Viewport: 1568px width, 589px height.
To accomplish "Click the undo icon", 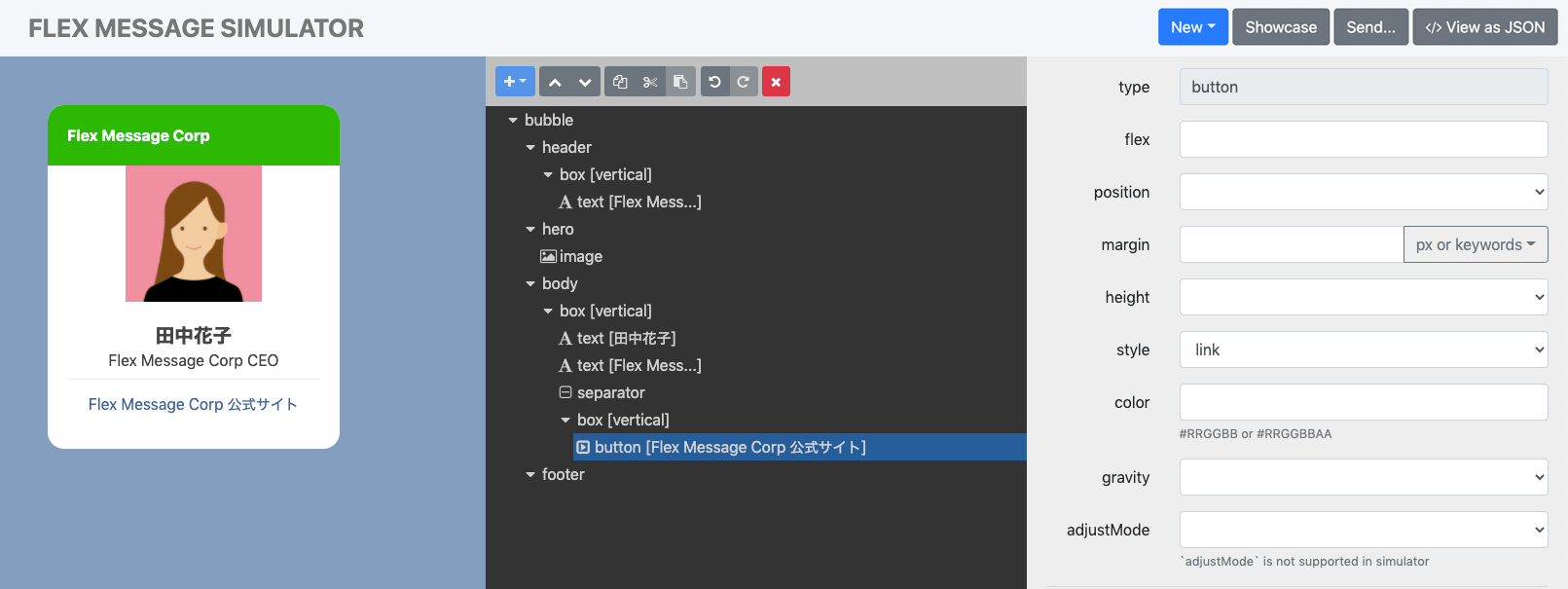I will 714,82.
